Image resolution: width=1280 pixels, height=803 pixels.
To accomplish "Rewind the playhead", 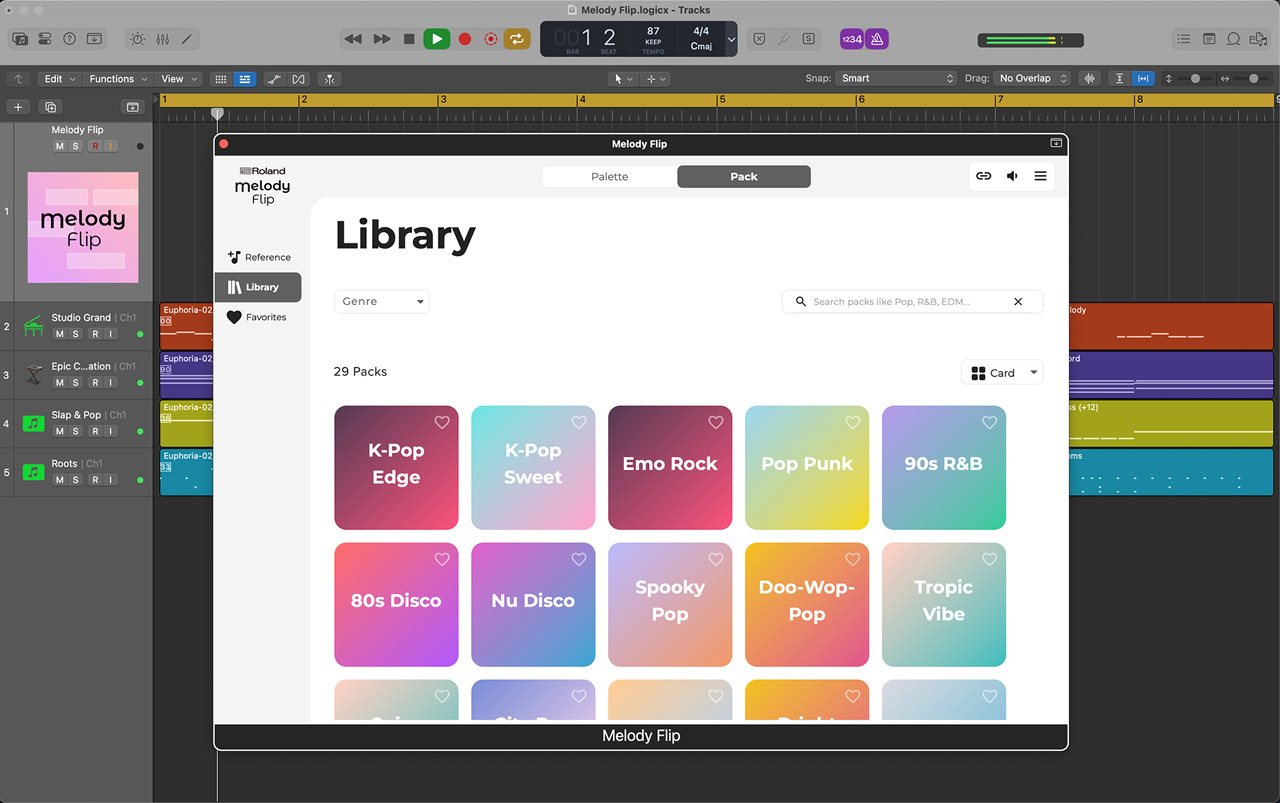I will tap(353, 39).
